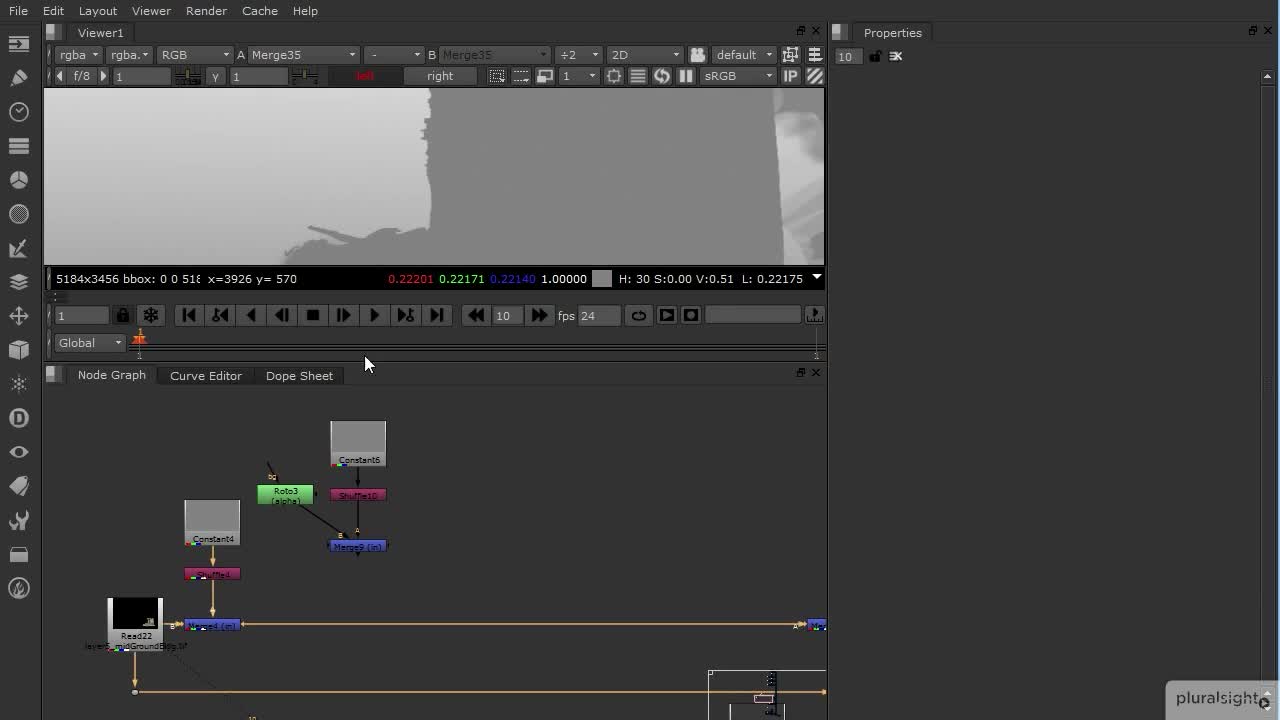This screenshot has width=1280, height=720.
Task: Click the viewer camera lock icon
Action: click(698, 55)
